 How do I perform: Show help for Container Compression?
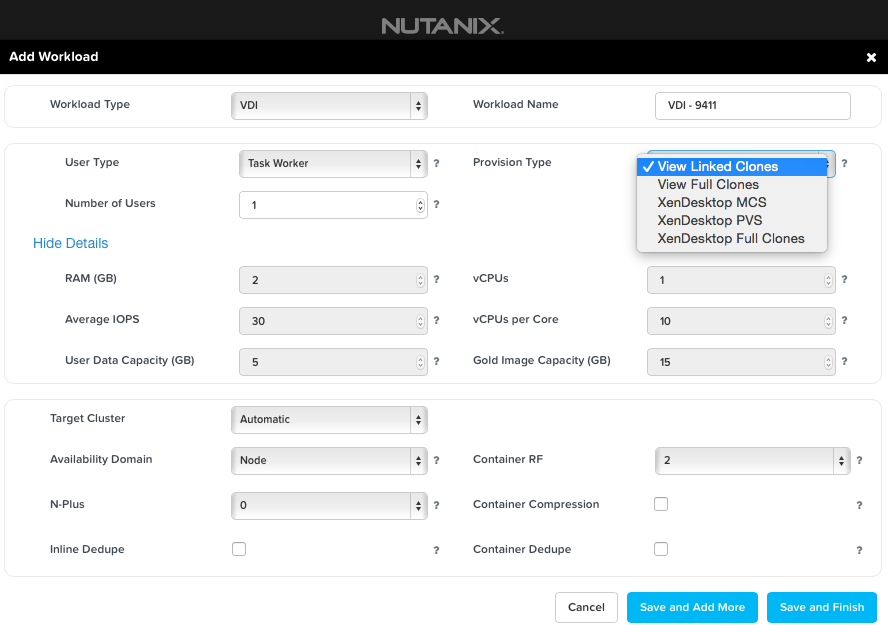coord(859,506)
